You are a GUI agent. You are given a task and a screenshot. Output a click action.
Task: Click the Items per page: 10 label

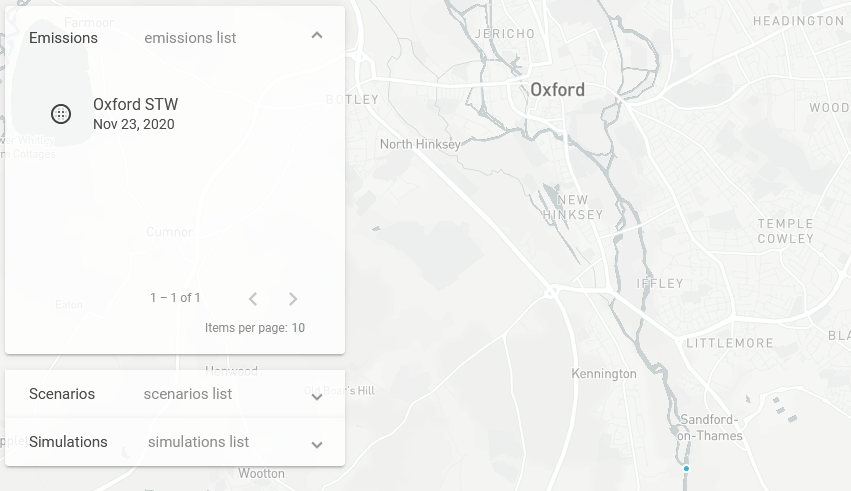255,328
